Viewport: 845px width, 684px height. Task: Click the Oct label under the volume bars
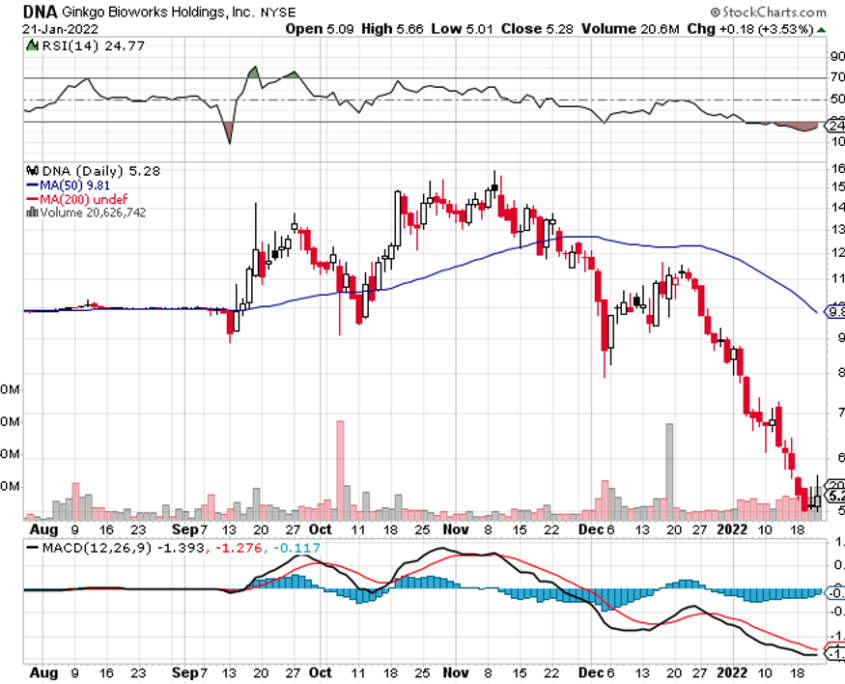[320, 529]
